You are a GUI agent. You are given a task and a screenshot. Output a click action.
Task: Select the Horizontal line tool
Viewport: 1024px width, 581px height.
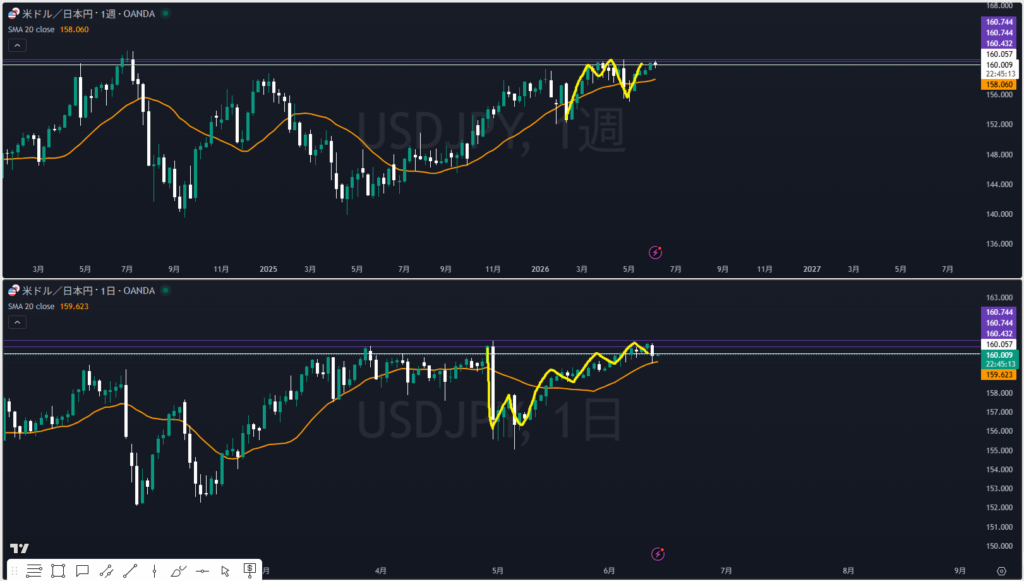coord(202,571)
